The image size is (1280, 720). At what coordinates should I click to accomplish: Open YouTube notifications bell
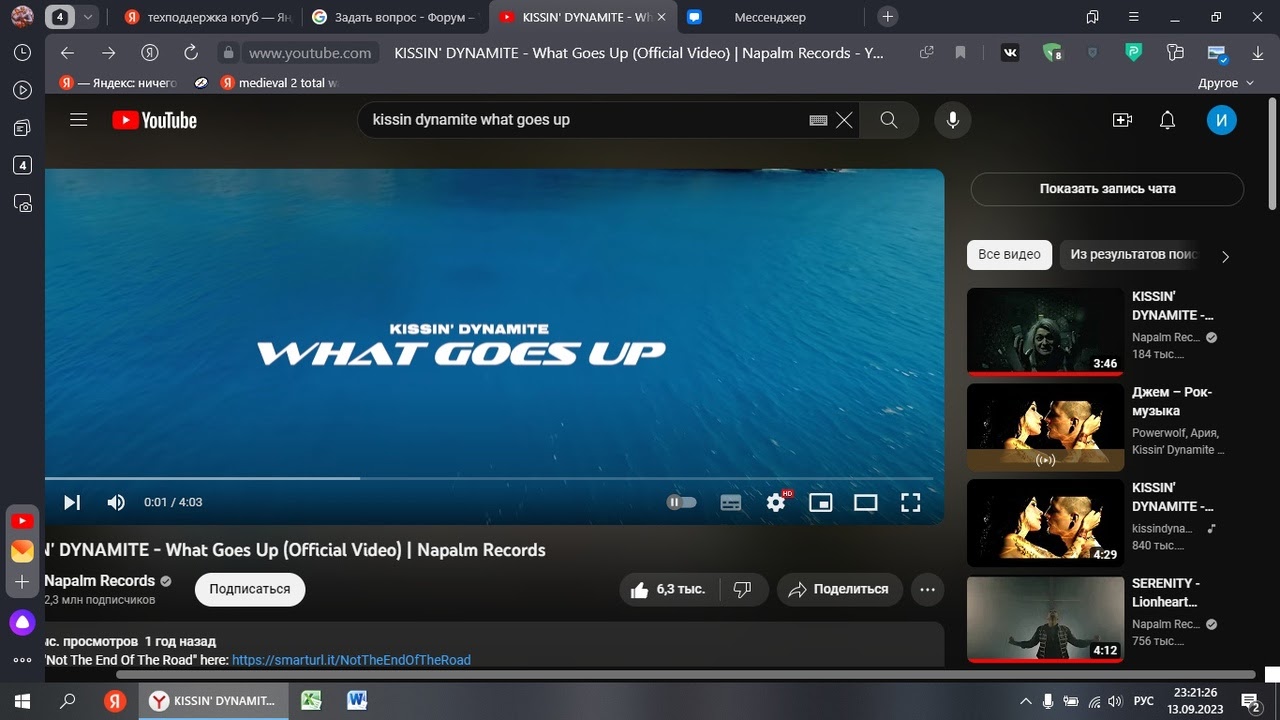[x=1167, y=120]
